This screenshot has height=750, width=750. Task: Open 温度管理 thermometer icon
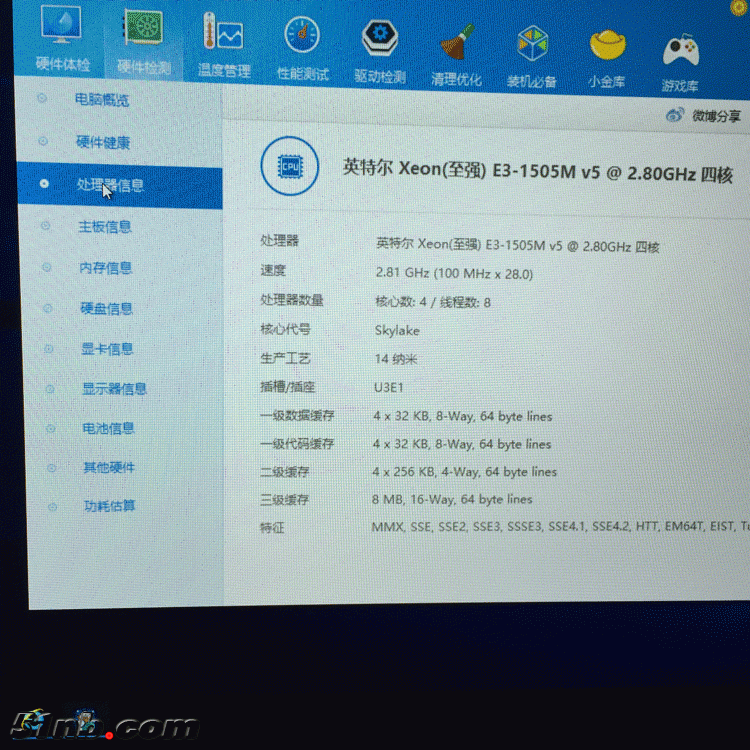click(x=223, y=32)
